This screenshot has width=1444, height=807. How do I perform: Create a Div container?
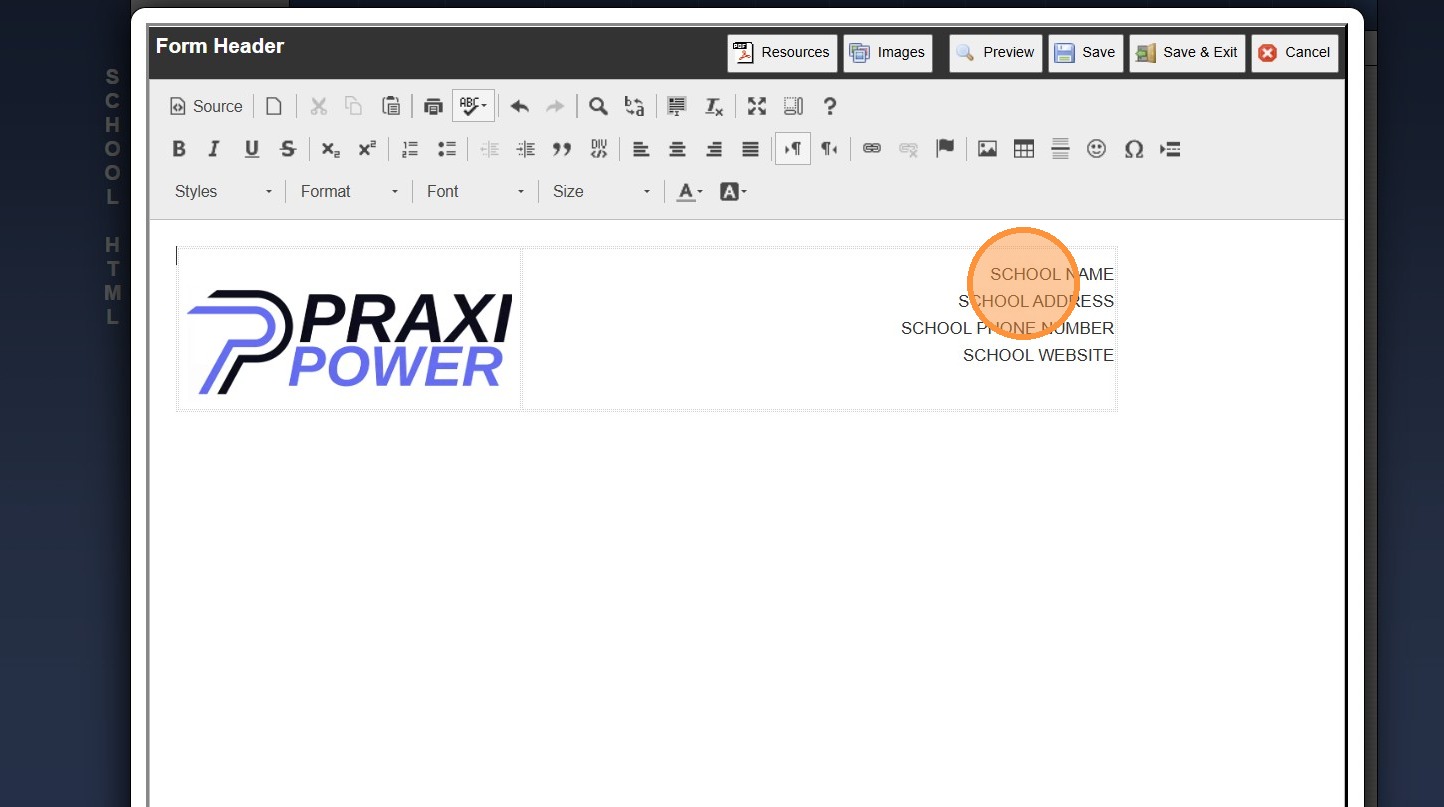coord(599,149)
